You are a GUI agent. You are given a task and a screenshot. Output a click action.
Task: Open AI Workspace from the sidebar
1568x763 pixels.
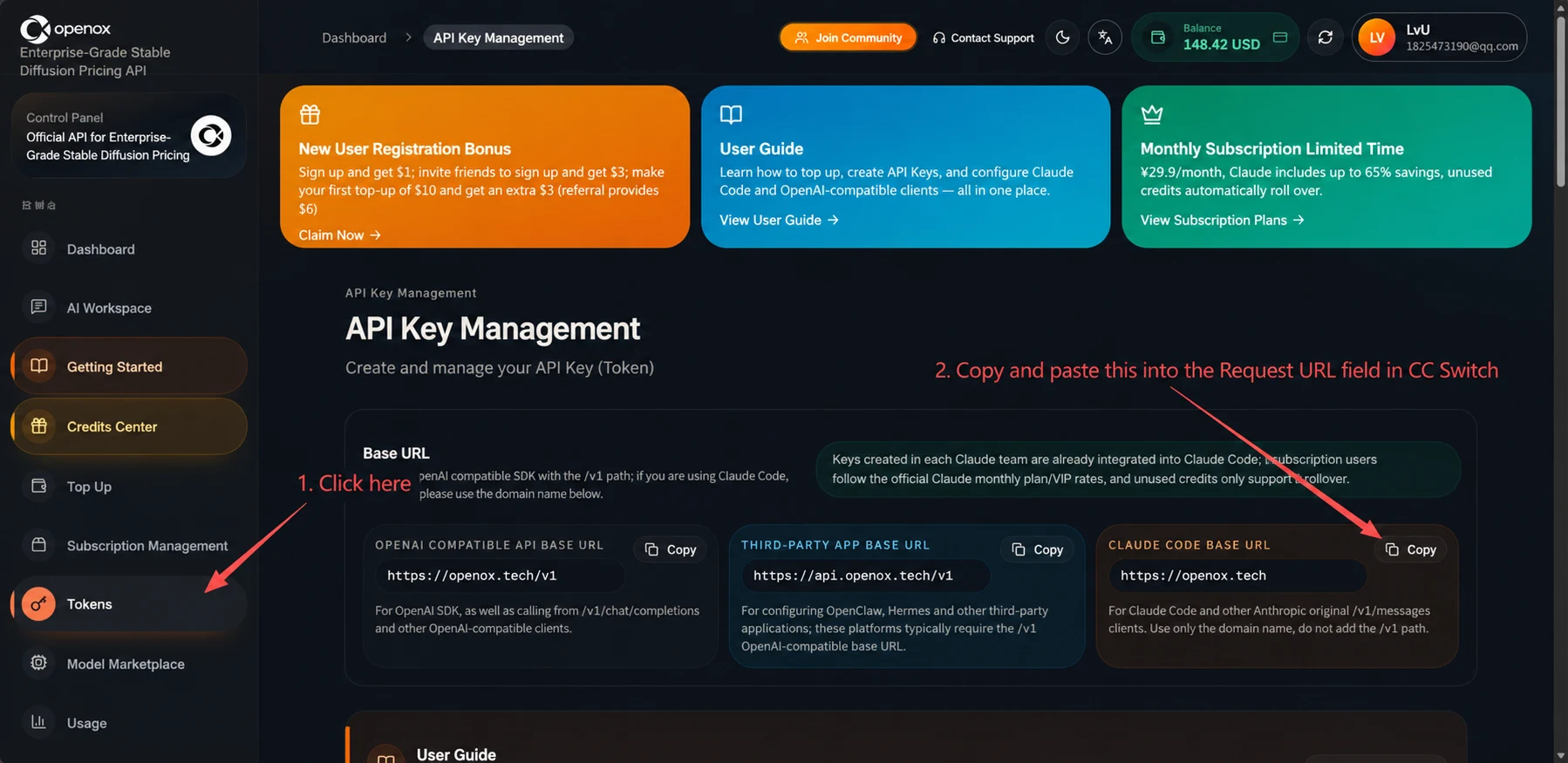pyautogui.click(x=129, y=308)
